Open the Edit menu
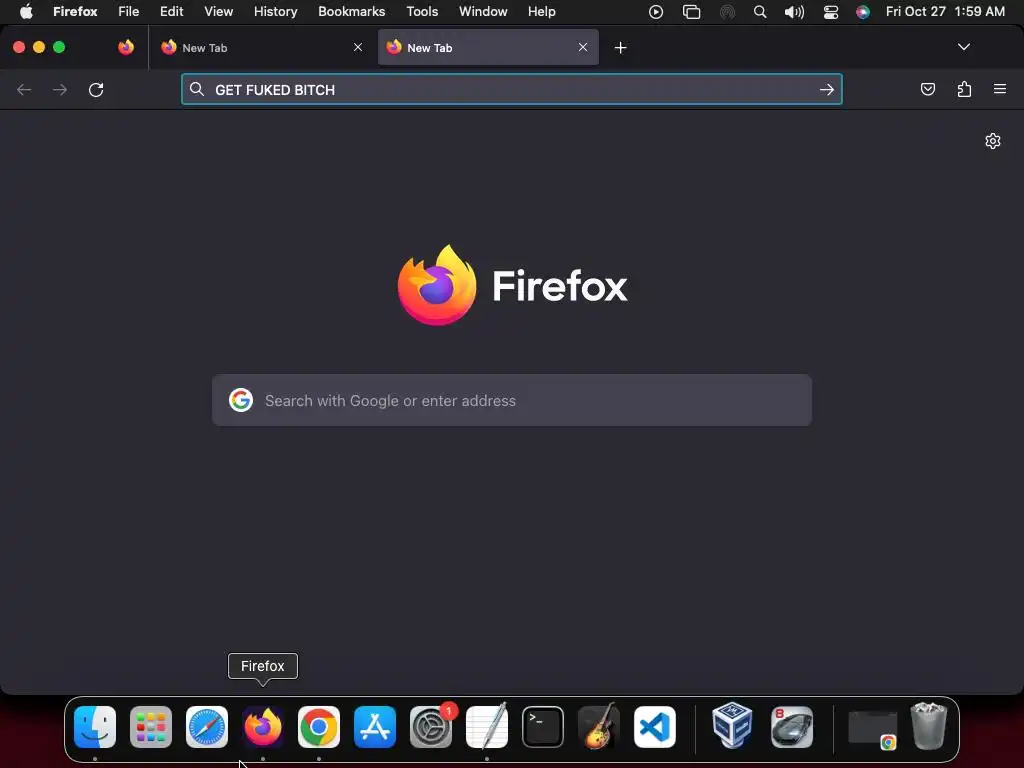 pyautogui.click(x=172, y=12)
